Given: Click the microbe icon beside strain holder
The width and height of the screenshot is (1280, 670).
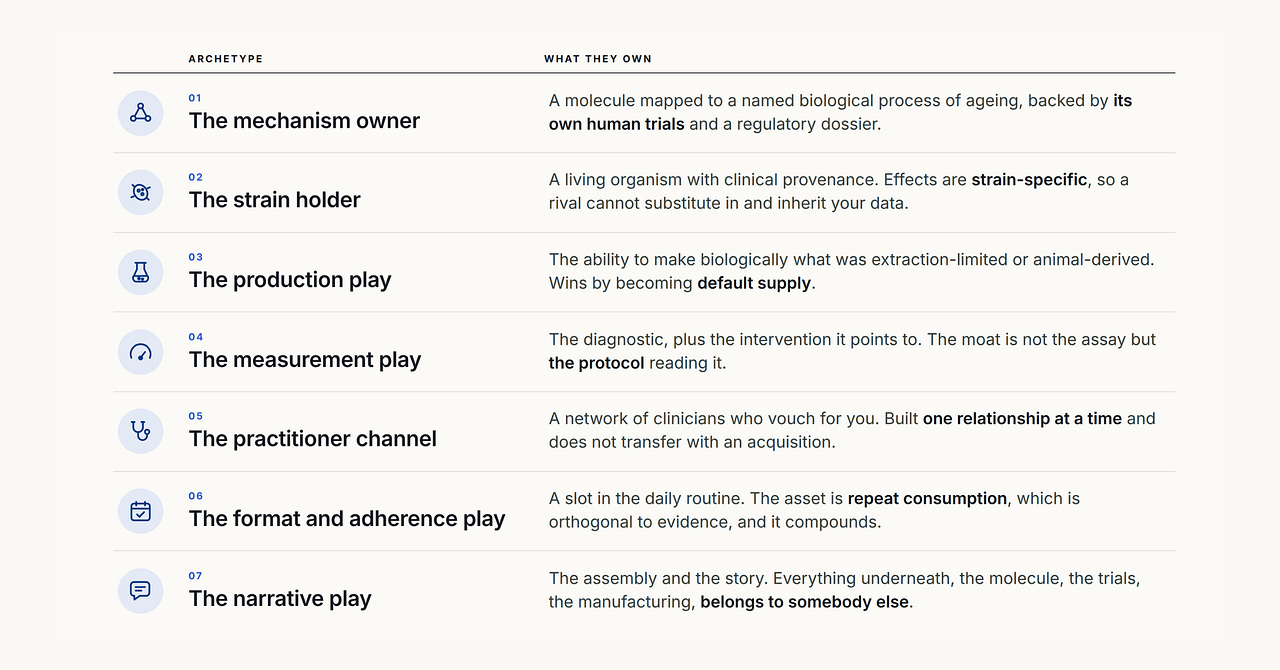Looking at the screenshot, I should pos(141,192).
